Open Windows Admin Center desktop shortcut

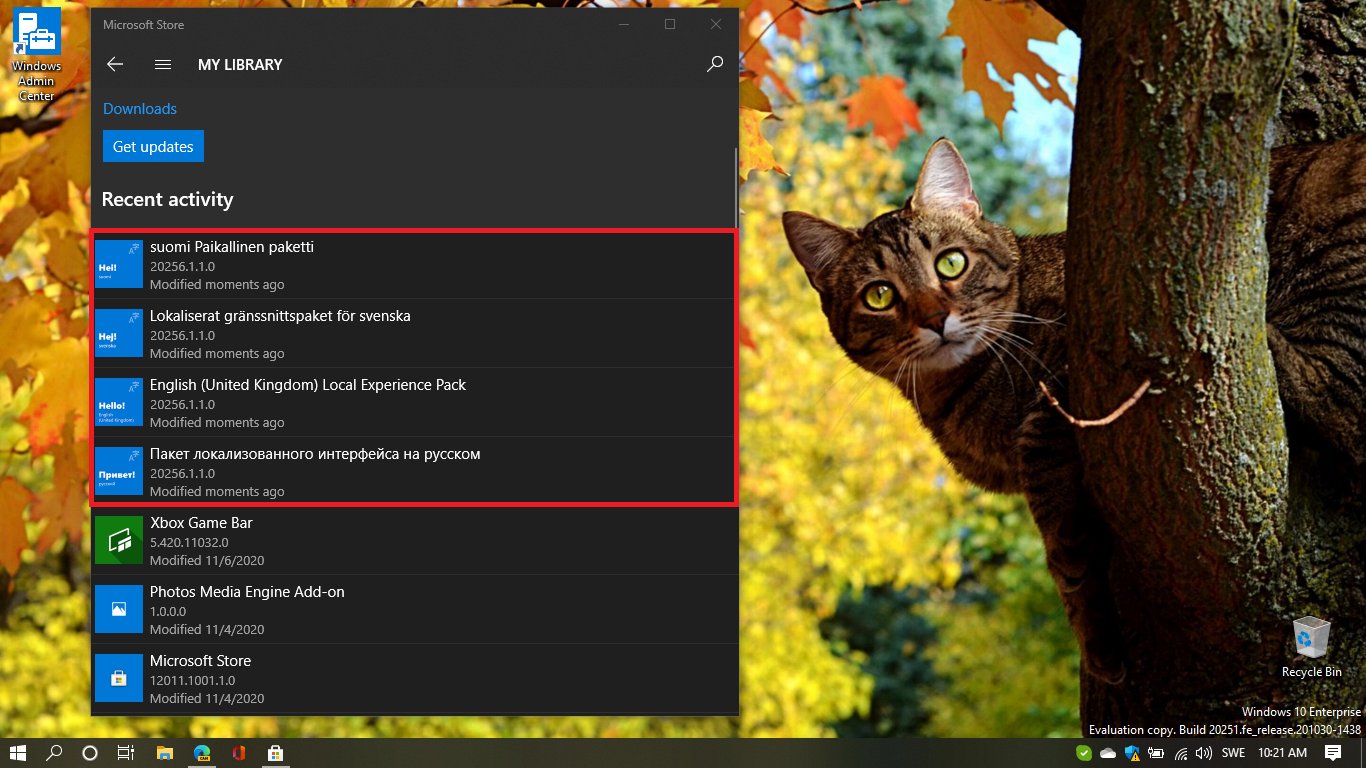point(37,55)
